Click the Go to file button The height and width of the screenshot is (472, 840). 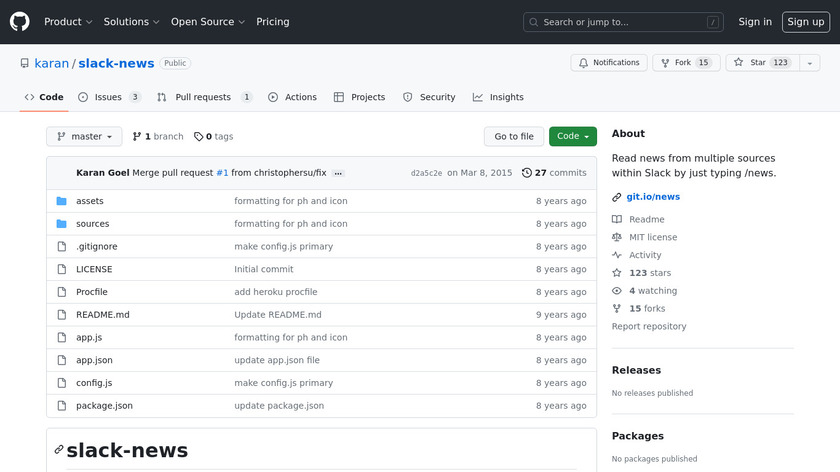[514, 137]
